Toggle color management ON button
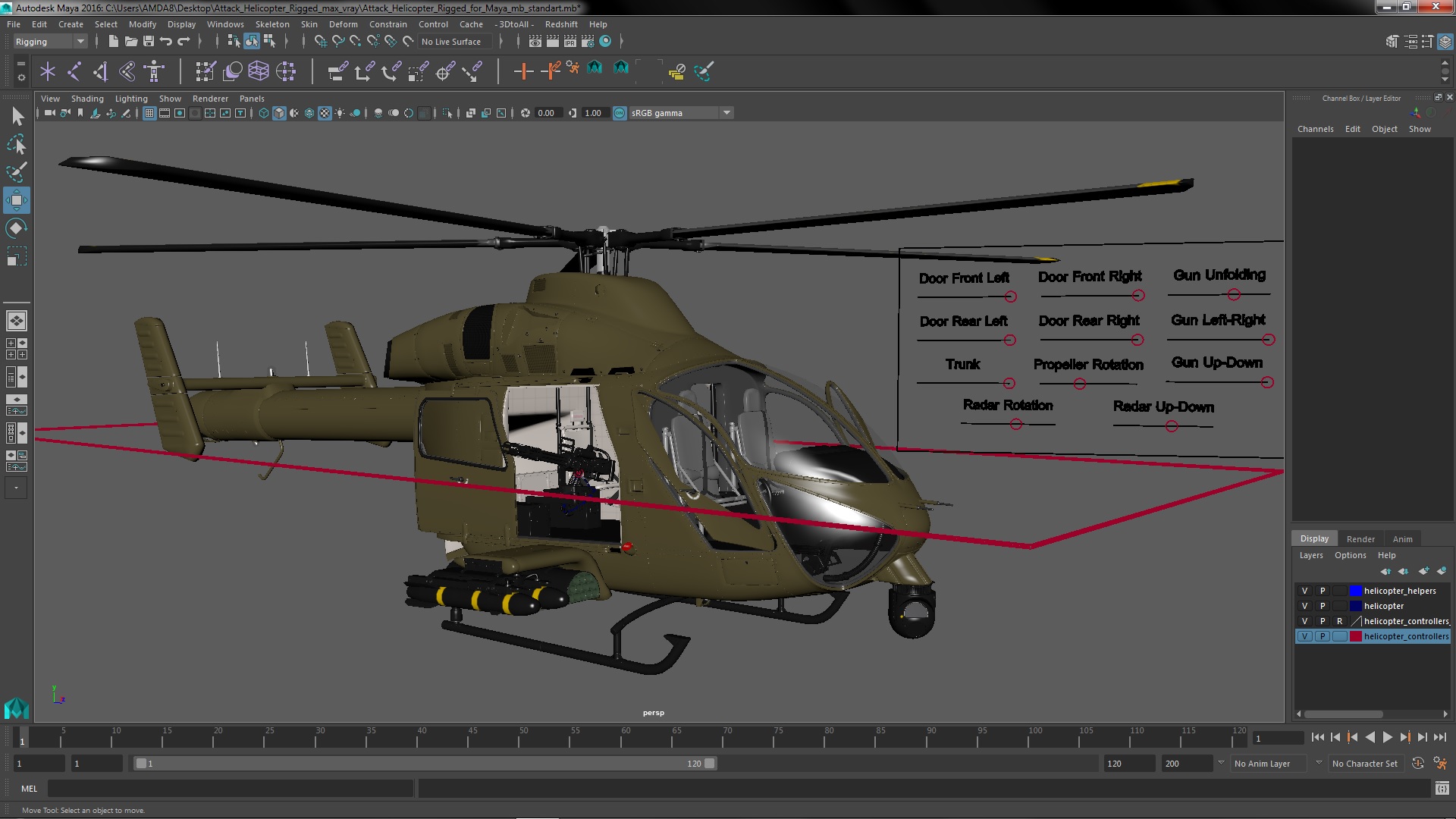The width and height of the screenshot is (1456, 819). 620,113
